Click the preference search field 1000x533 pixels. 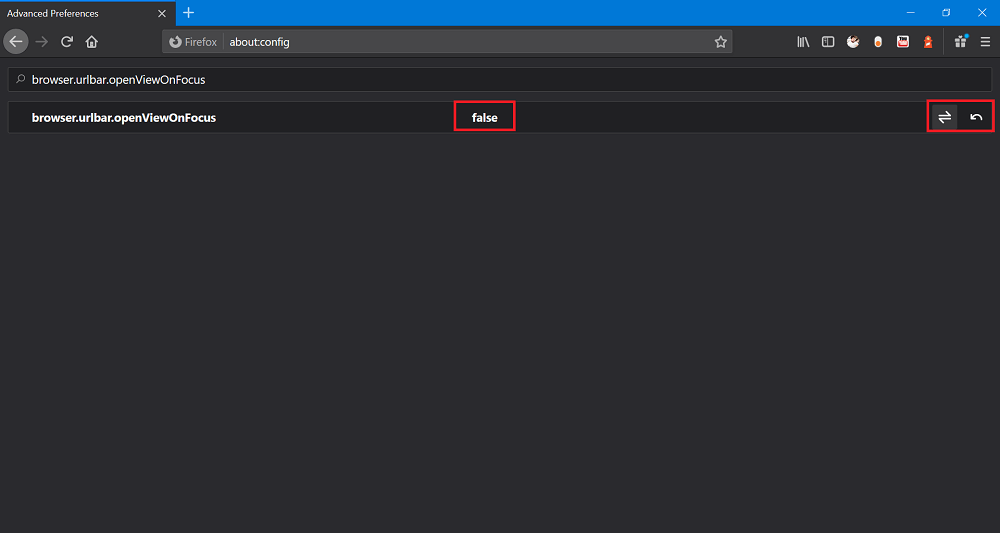[x=500, y=80]
